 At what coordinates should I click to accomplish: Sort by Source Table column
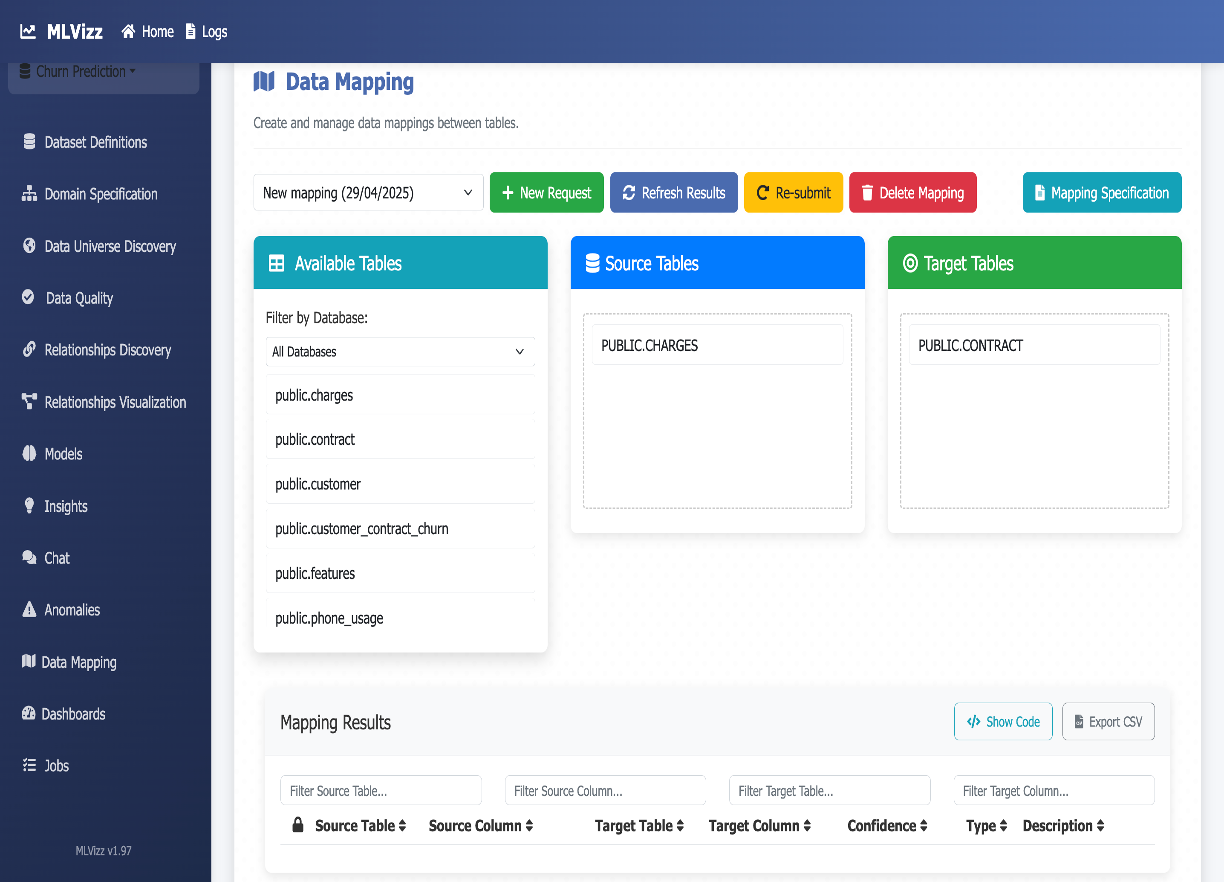(360, 826)
